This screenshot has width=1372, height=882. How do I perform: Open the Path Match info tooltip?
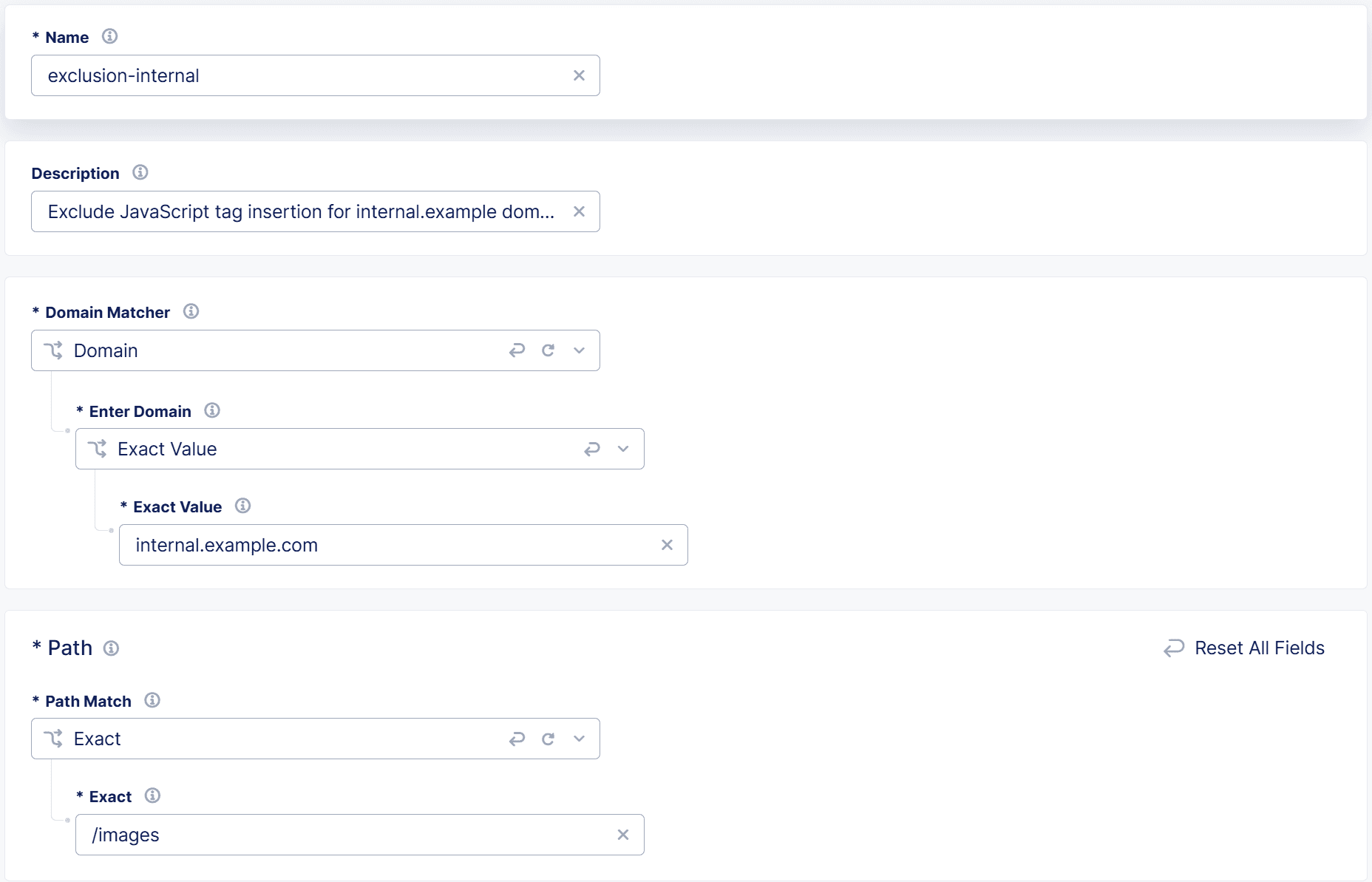coord(152,700)
